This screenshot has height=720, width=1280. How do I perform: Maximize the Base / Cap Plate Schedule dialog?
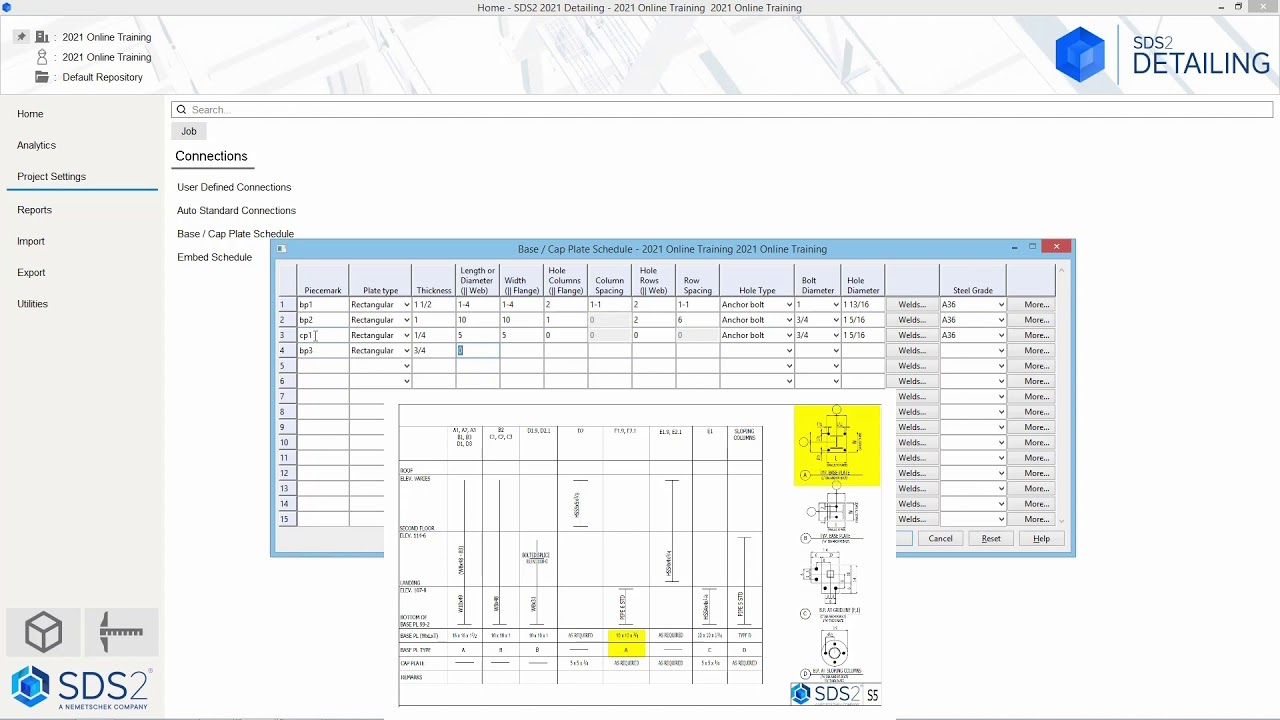(x=1033, y=247)
